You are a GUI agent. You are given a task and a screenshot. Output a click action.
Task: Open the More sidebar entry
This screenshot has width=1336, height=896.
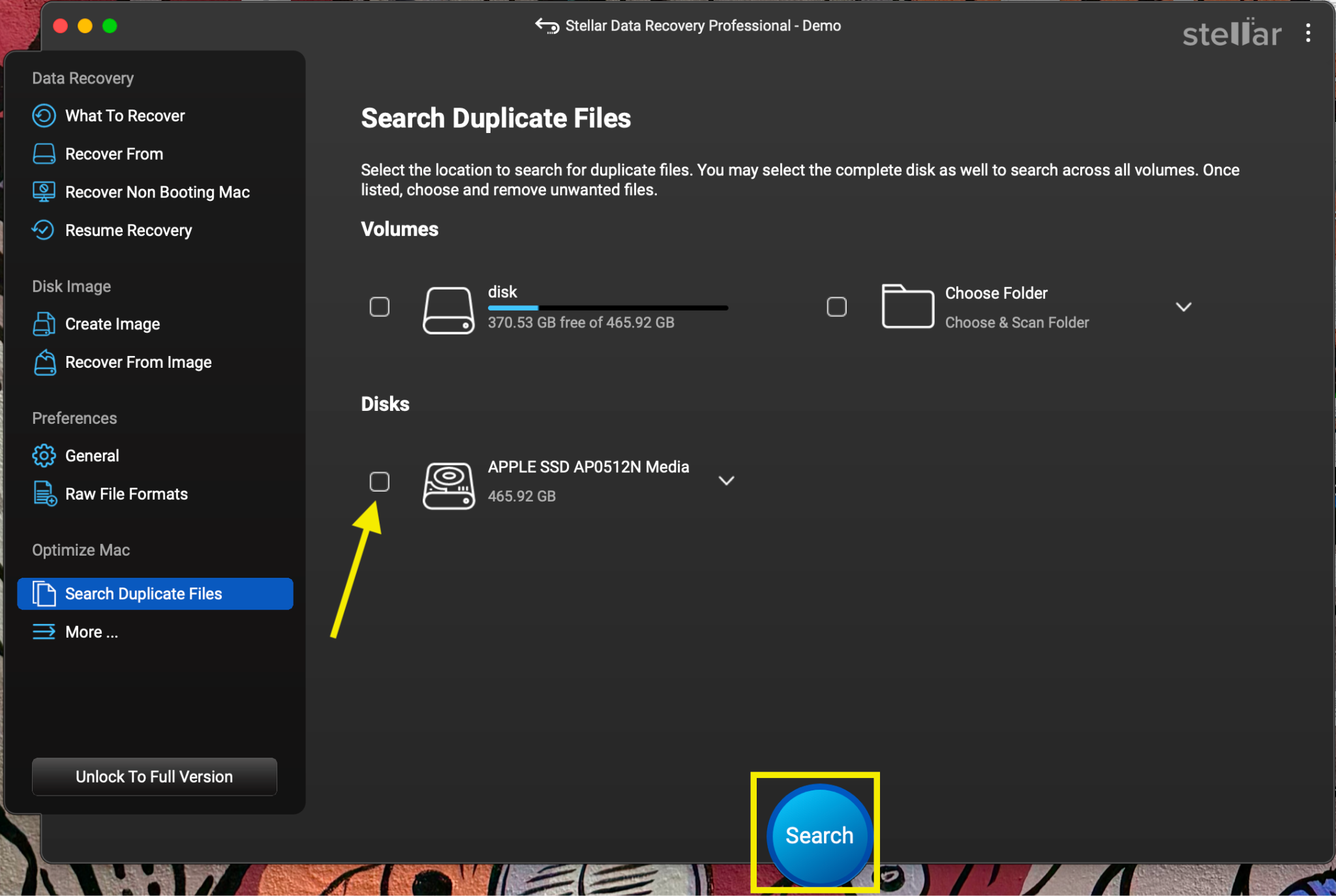pos(91,632)
